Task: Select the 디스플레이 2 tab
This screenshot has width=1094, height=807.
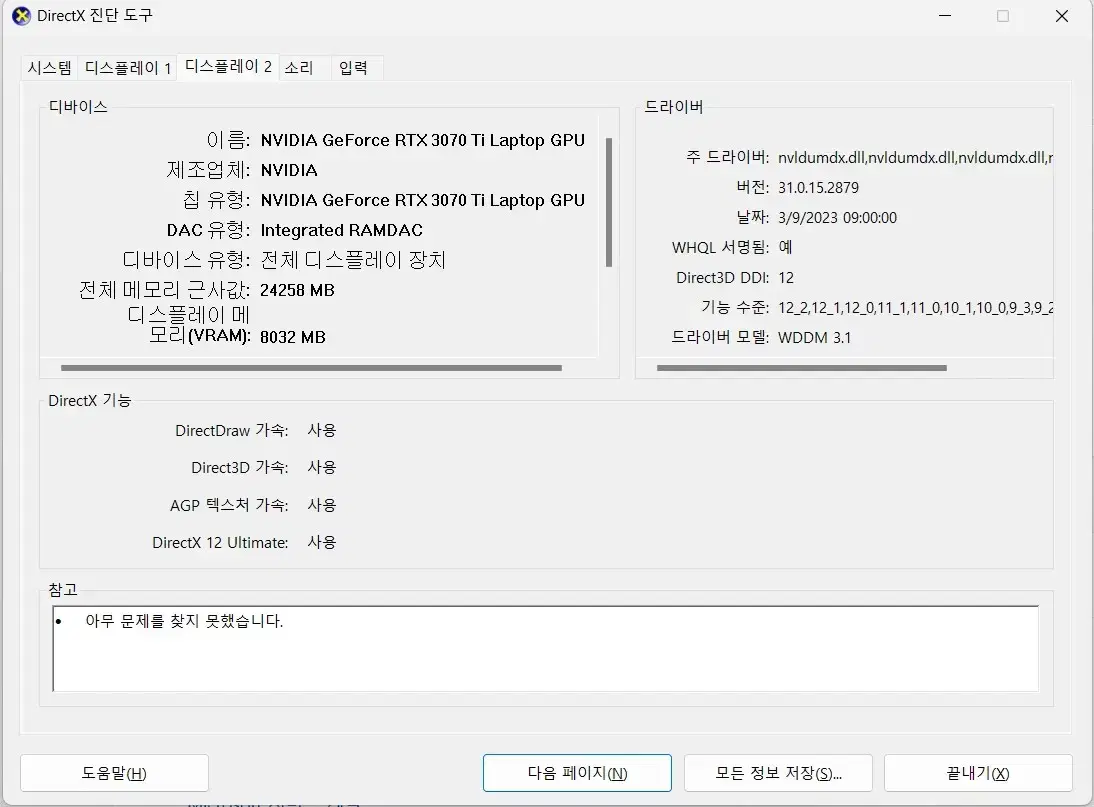Action: [x=228, y=67]
